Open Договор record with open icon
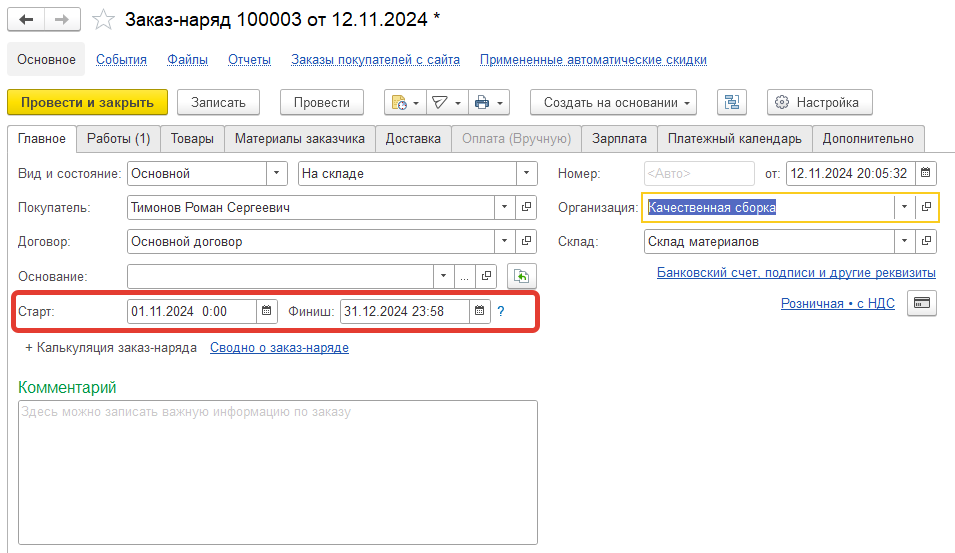The image size is (955, 553). point(526,241)
